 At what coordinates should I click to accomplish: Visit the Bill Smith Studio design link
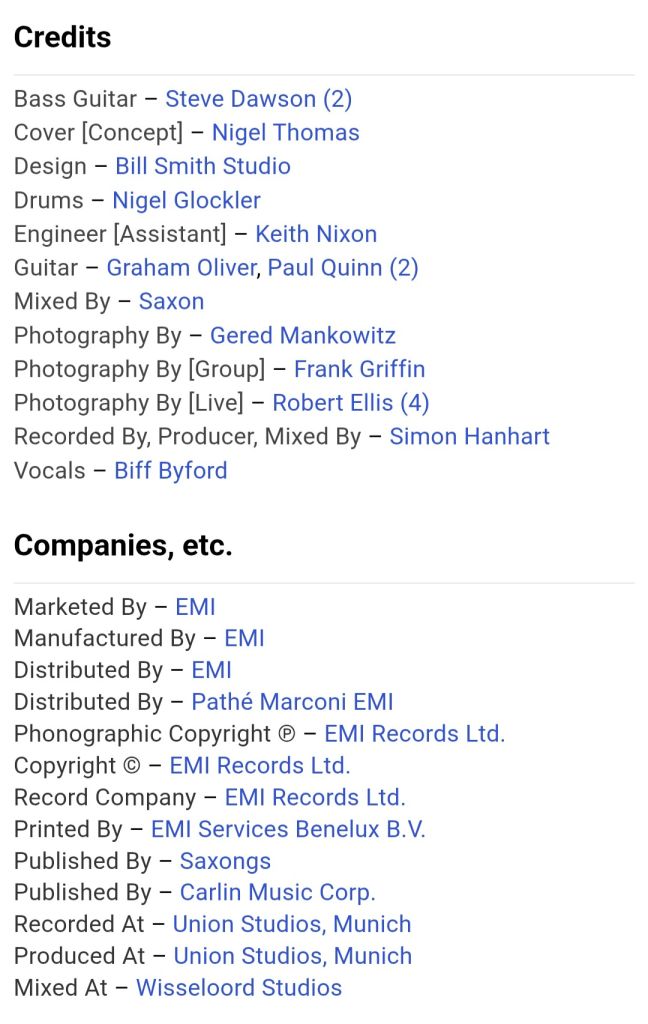pos(203,166)
